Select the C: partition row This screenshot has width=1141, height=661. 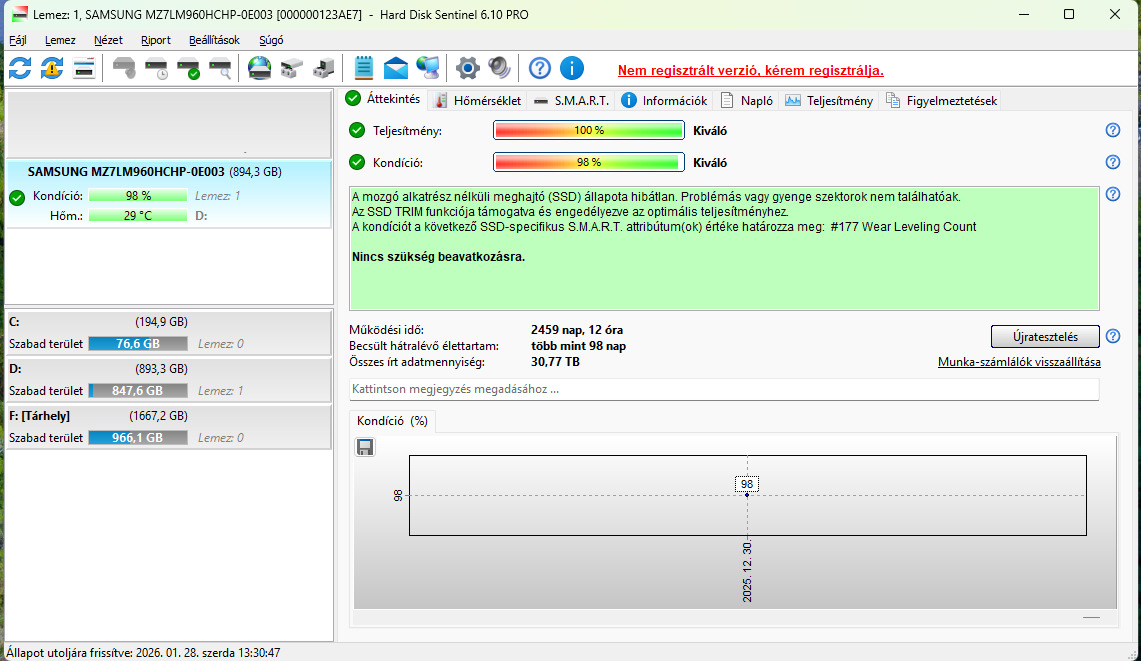click(x=169, y=333)
